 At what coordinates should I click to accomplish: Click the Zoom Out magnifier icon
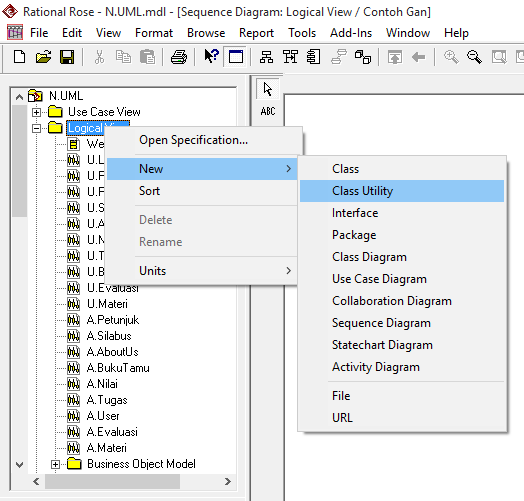click(x=474, y=57)
